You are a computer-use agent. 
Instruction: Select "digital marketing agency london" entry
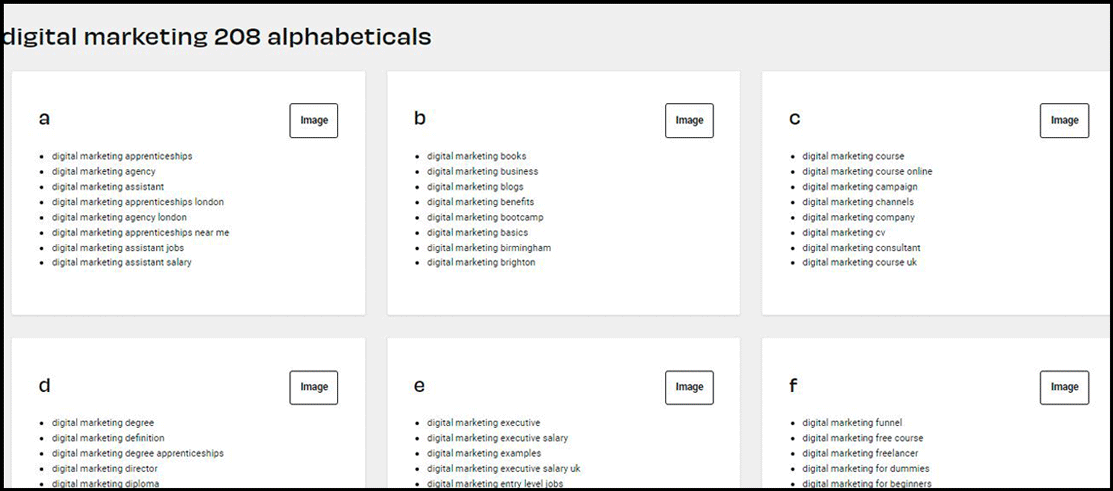click(x=119, y=217)
